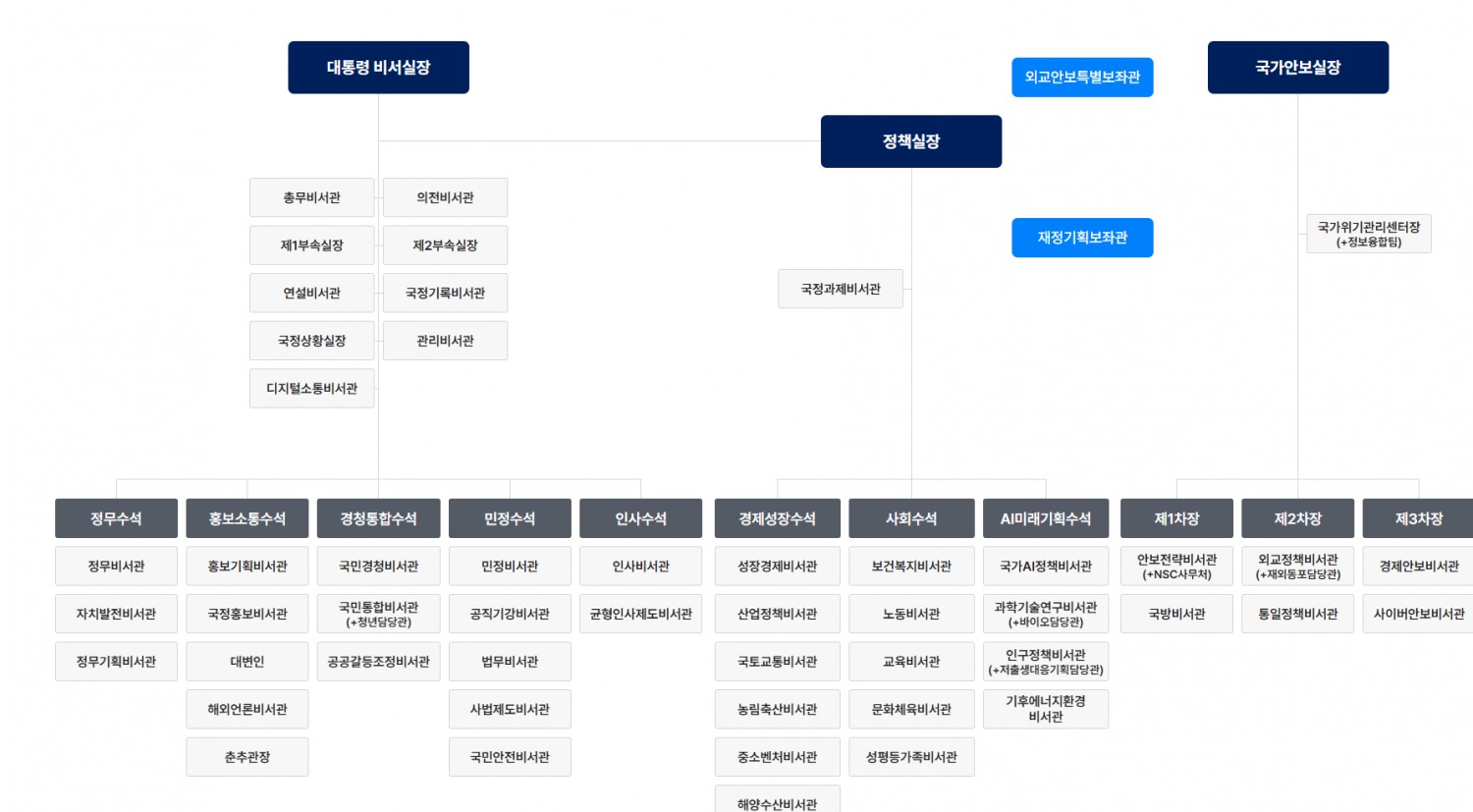Select the 대통령 비서실장 box
Image resolution: width=1473 pixels, height=812 pixels.
[x=378, y=67]
